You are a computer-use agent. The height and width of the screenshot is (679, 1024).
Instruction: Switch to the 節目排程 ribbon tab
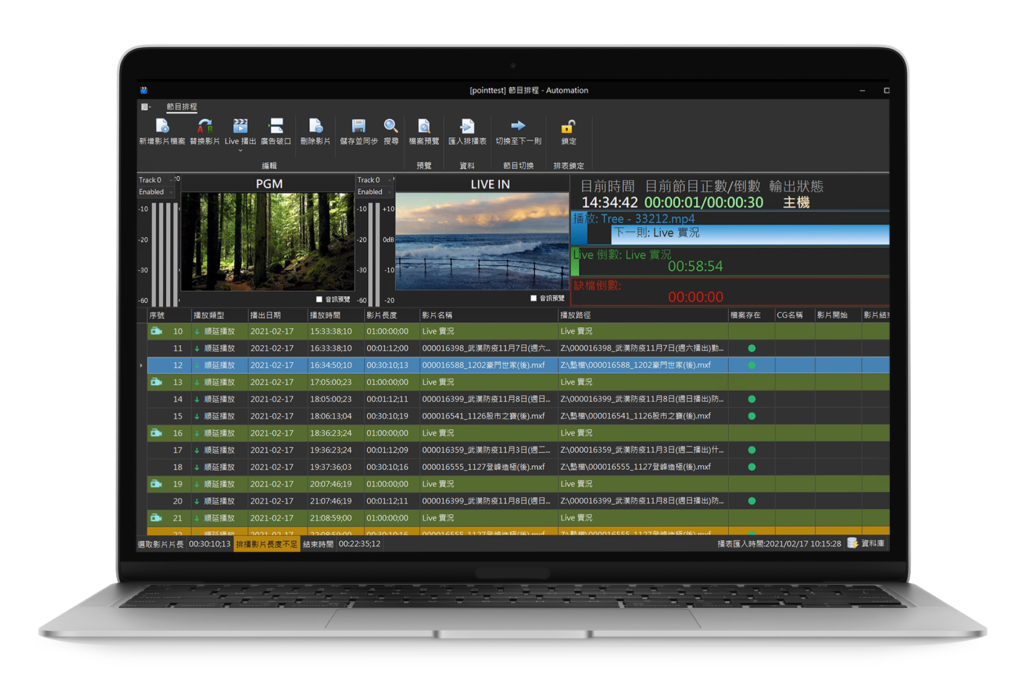pos(181,106)
